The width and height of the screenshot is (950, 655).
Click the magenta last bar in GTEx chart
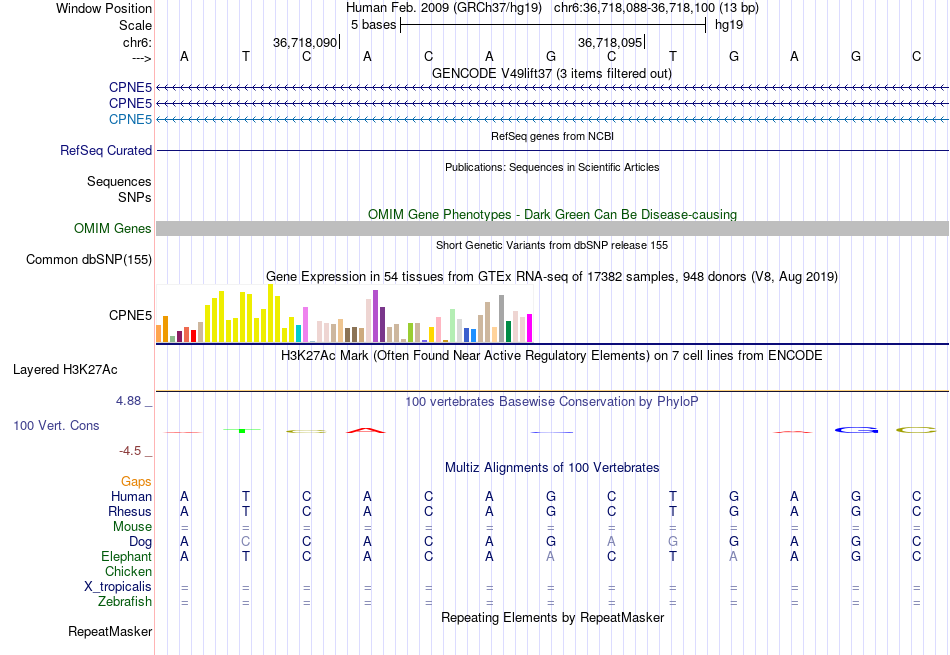click(530, 328)
